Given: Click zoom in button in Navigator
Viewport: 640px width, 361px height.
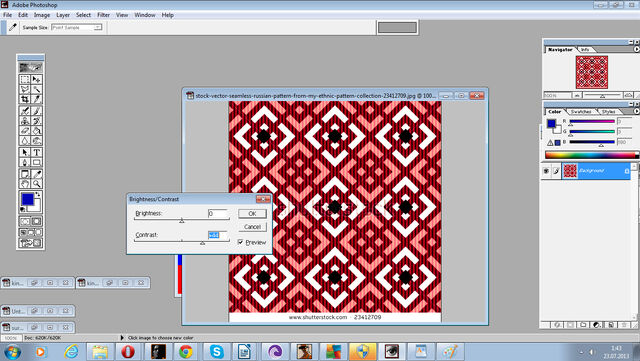Looking at the screenshot, I should pos(628,95).
